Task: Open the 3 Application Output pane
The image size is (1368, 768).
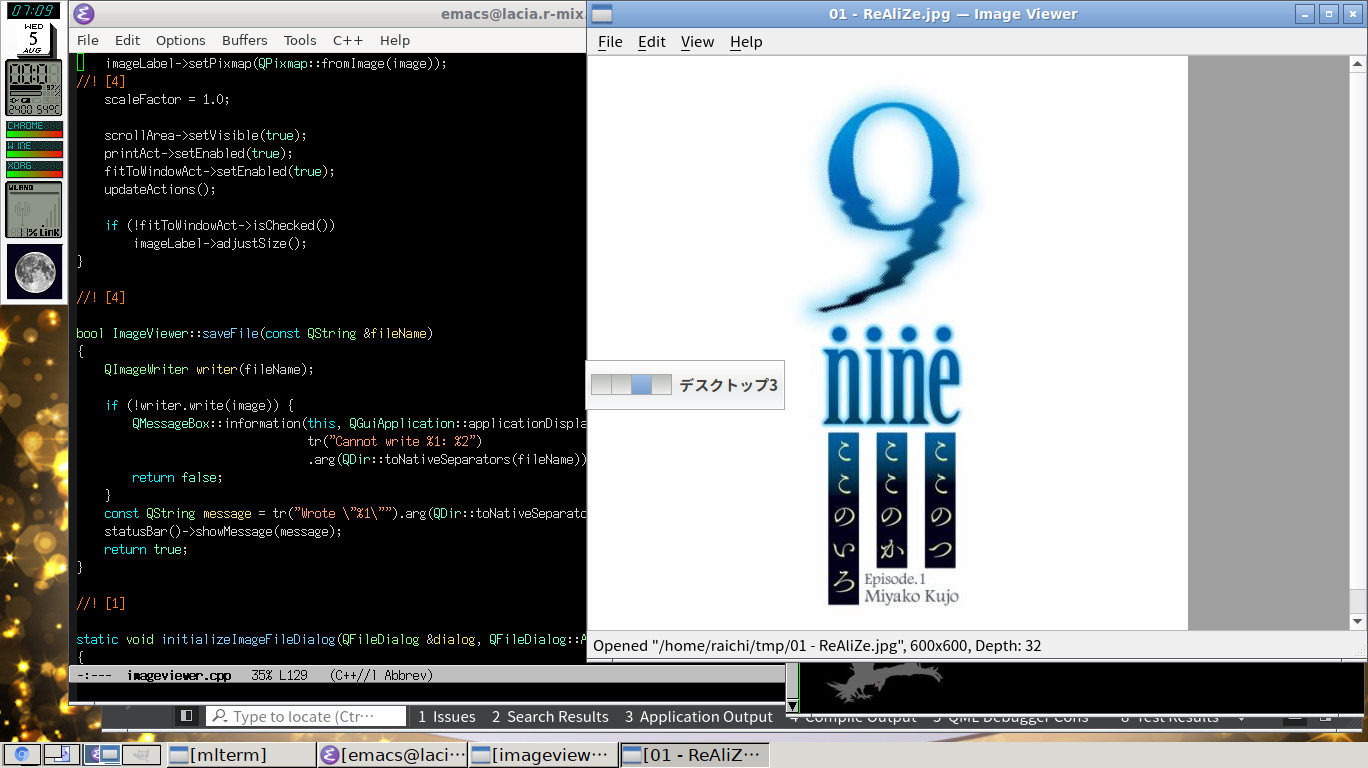Action: point(699,716)
